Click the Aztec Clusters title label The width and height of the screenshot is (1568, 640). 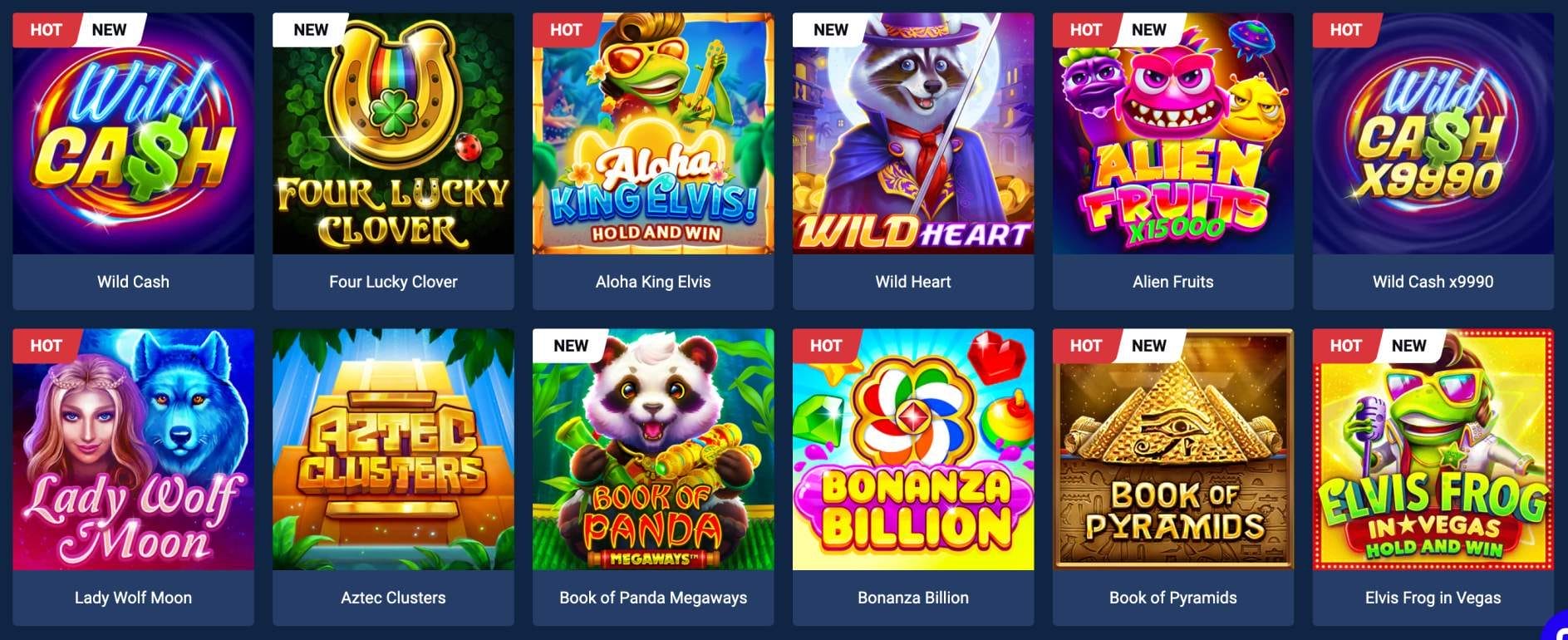click(393, 598)
